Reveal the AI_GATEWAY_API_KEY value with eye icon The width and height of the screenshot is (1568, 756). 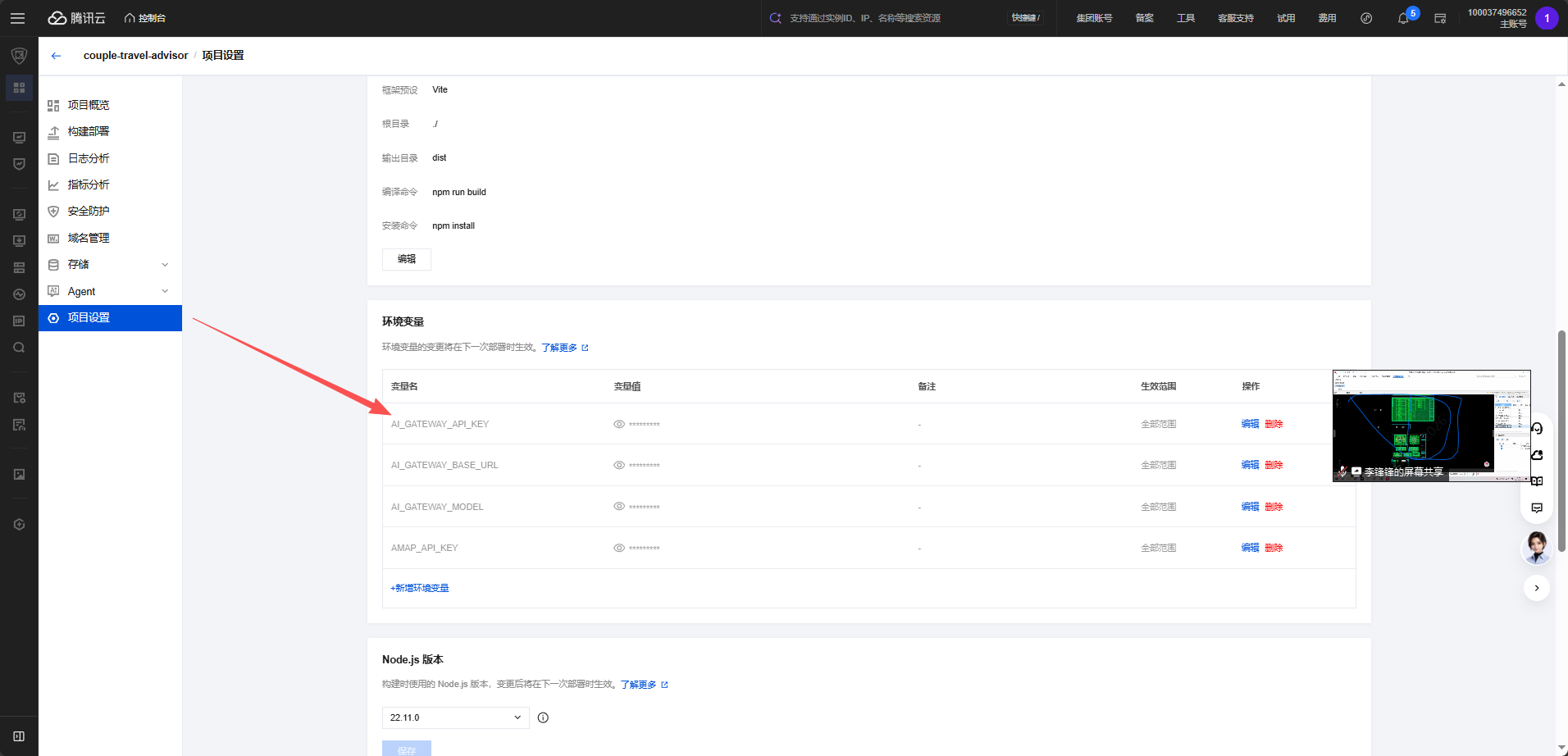(x=619, y=424)
